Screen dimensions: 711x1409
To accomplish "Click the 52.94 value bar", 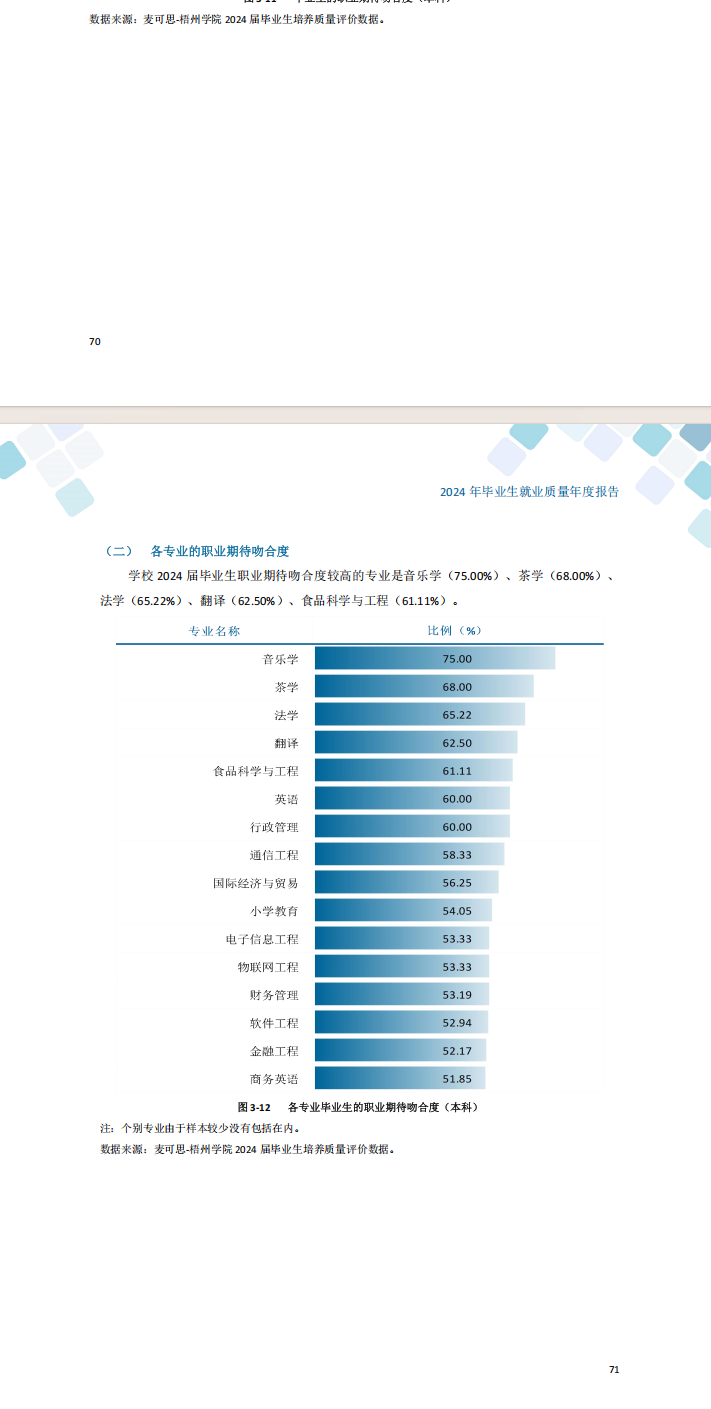I will 401,1022.
